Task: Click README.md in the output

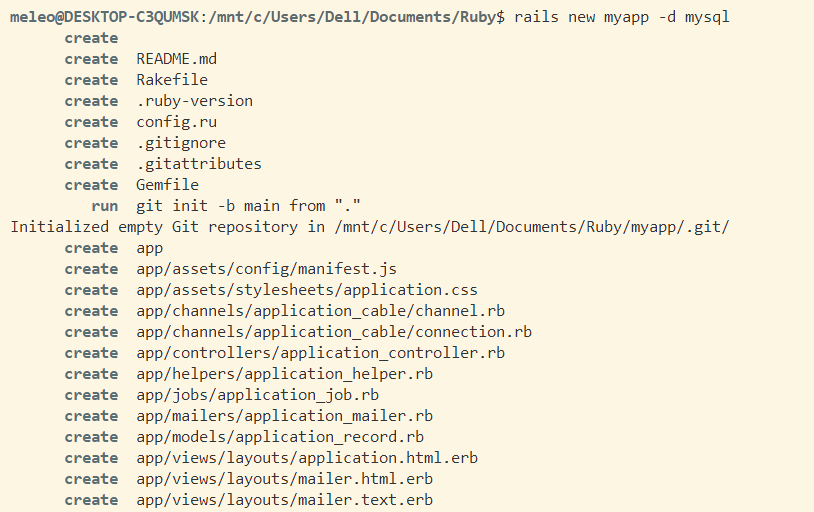Action: 176,59
